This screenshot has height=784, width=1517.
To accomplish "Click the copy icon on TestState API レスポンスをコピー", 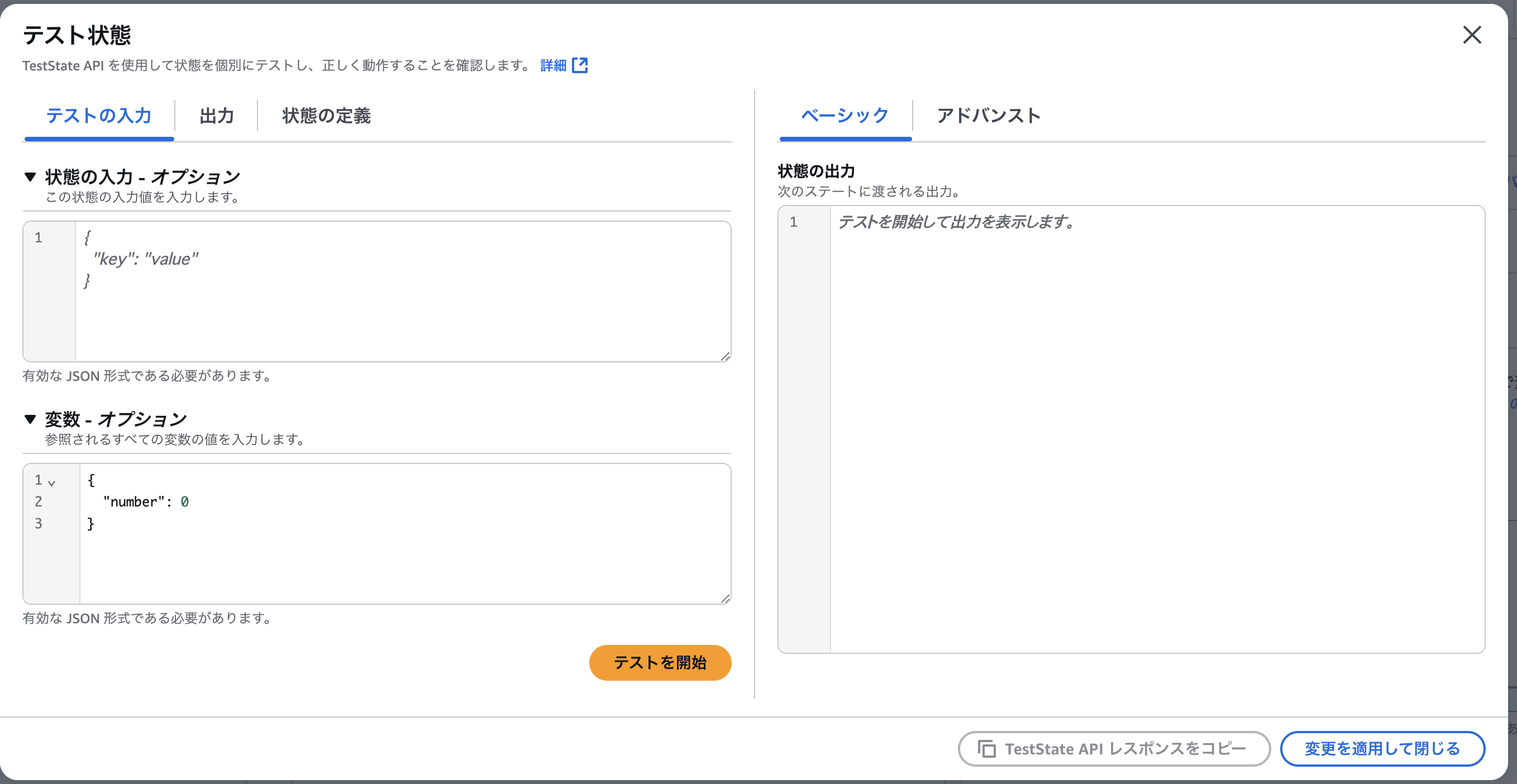I will (986, 749).
